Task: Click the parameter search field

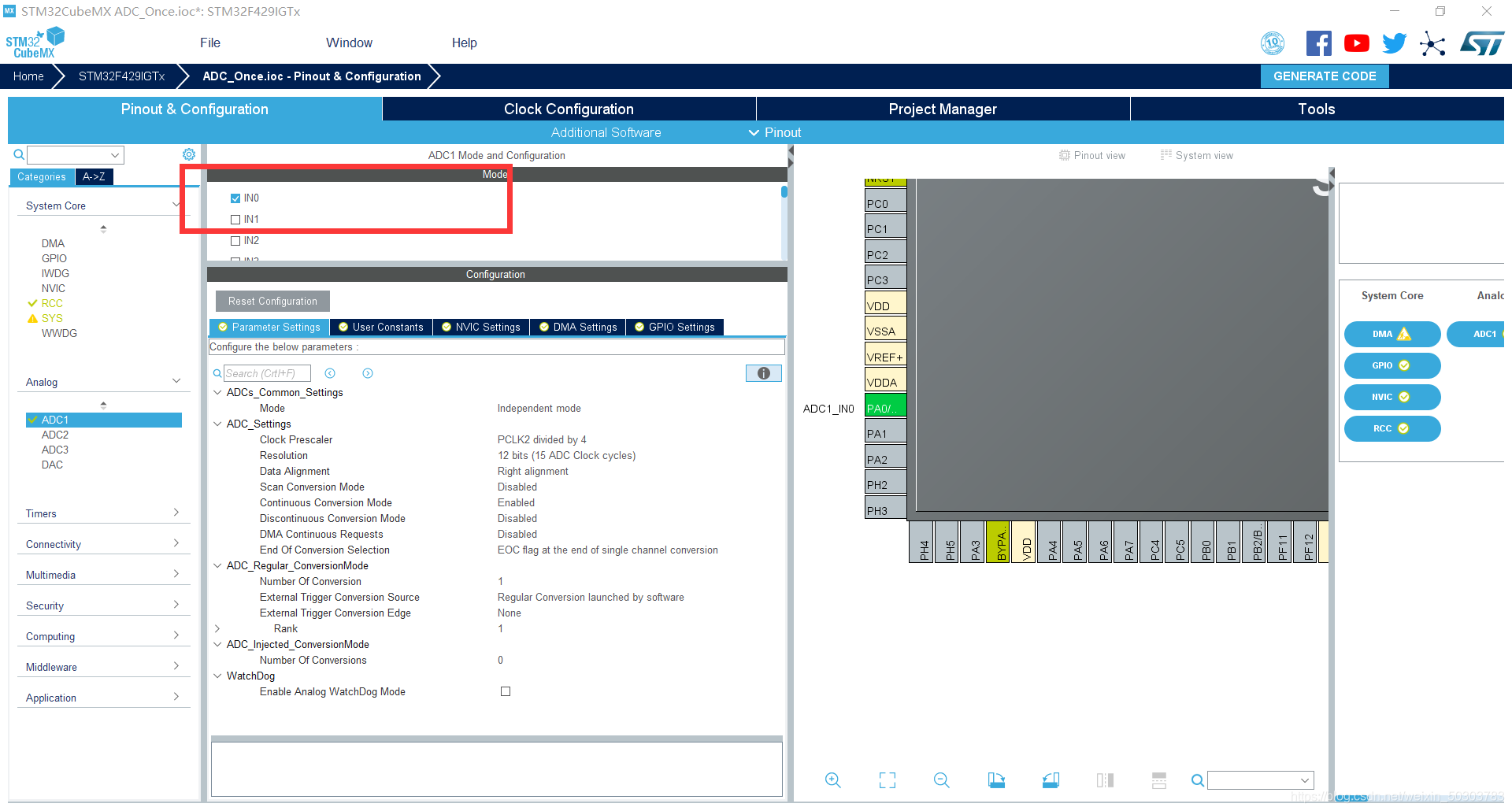Action: pos(267,373)
